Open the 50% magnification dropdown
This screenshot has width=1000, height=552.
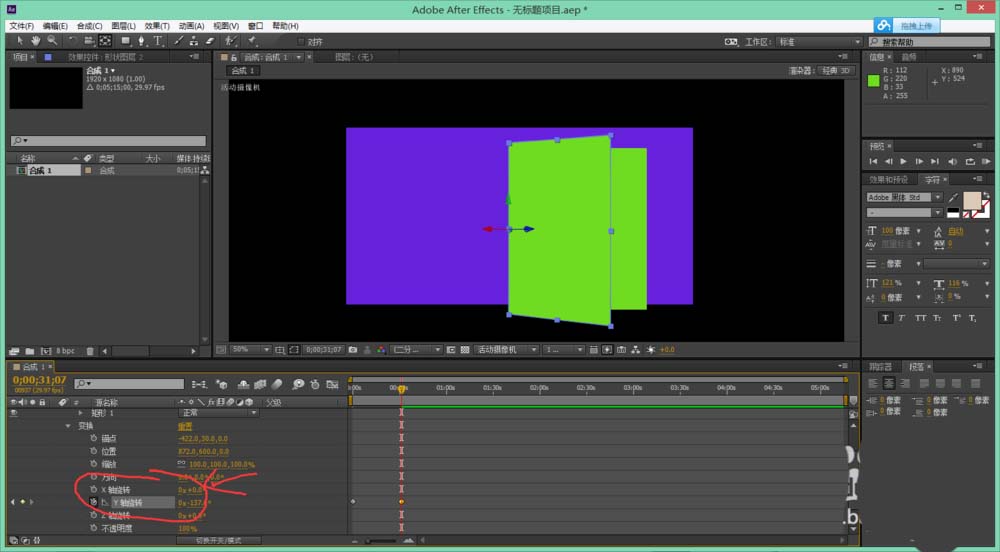coord(251,350)
